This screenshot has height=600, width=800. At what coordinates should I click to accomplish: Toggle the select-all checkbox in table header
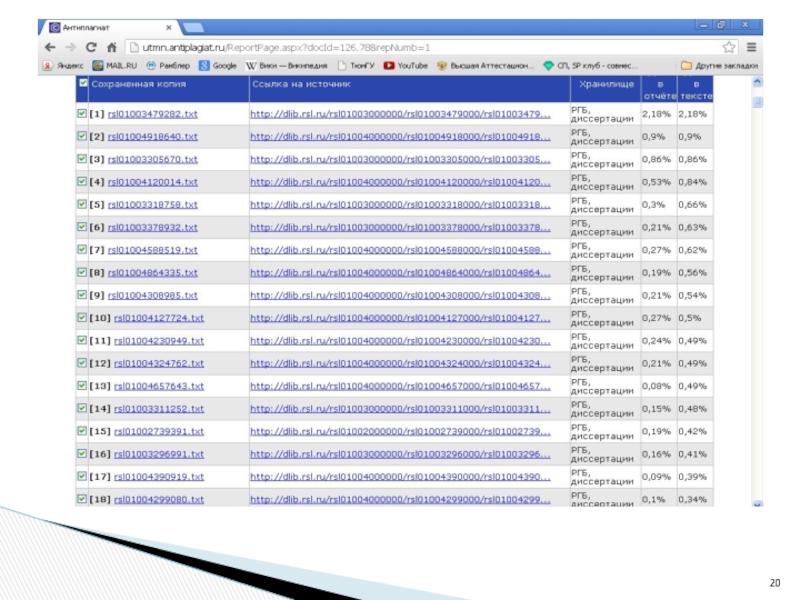tap(82, 85)
